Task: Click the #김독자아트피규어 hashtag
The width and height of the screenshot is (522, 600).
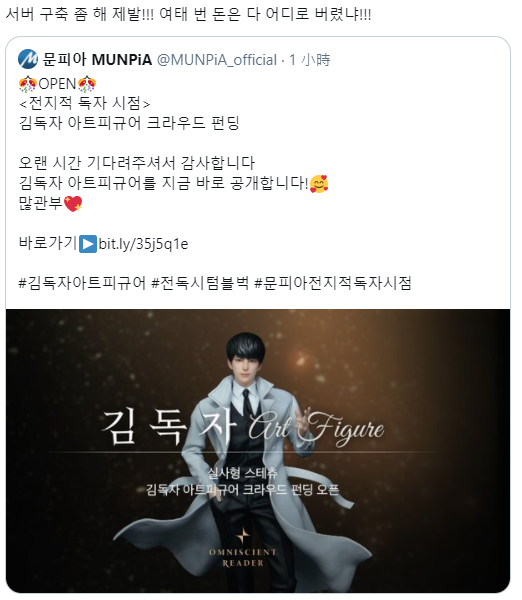Action: pyautogui.click(x=82, y=283)
